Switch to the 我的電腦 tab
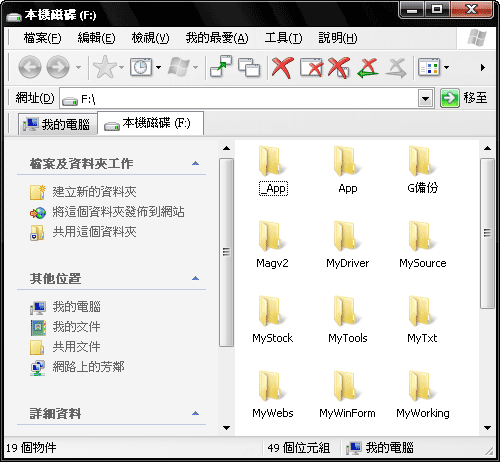500x462 pixels. (x=57, y=124)
